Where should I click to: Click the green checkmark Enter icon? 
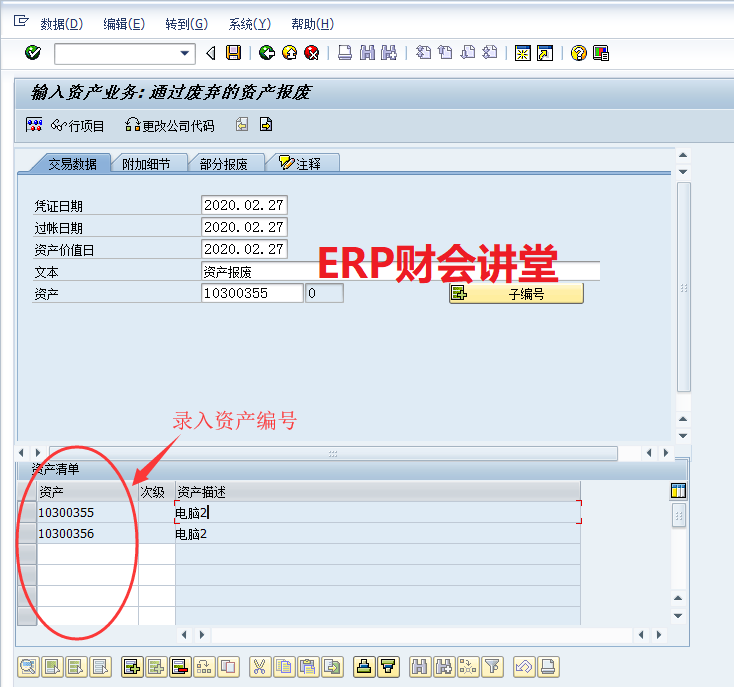(33, 53)
